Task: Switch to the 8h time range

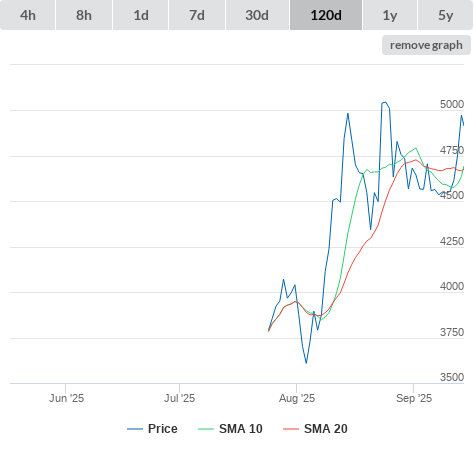Action: pyautogui.click(x=84, y=15)
